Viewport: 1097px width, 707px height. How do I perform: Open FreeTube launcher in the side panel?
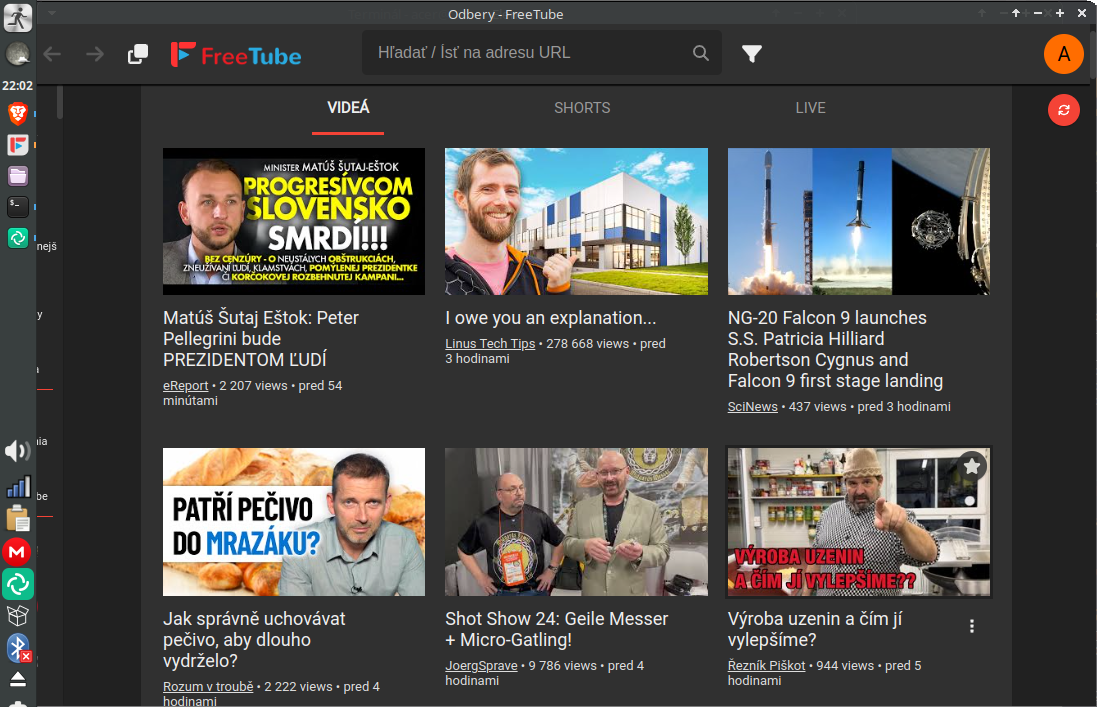pyautogui.click(x=17, y=145)
